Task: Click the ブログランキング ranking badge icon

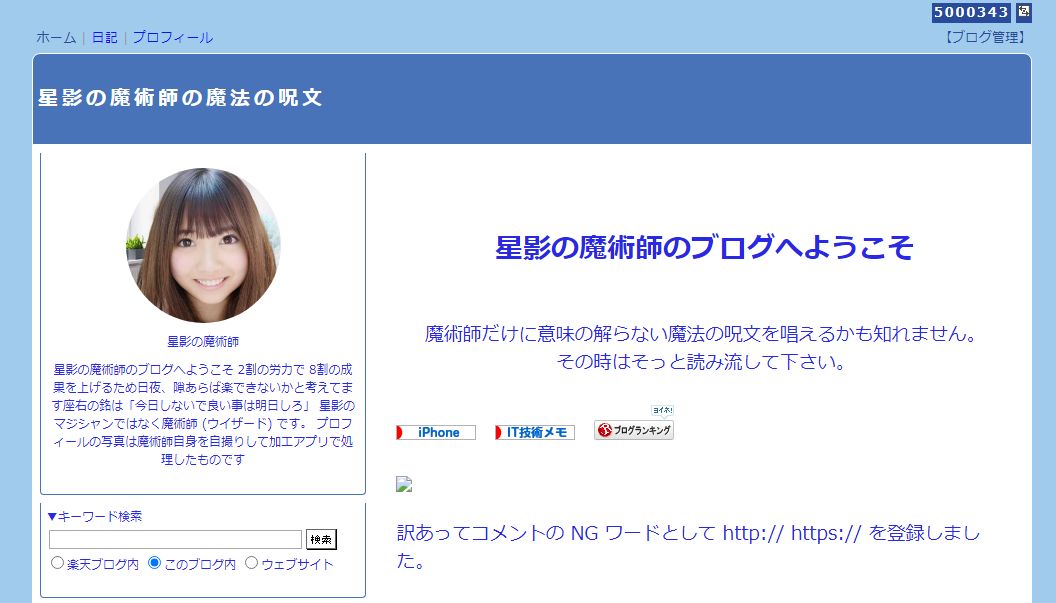Action: tap(633, 429)
